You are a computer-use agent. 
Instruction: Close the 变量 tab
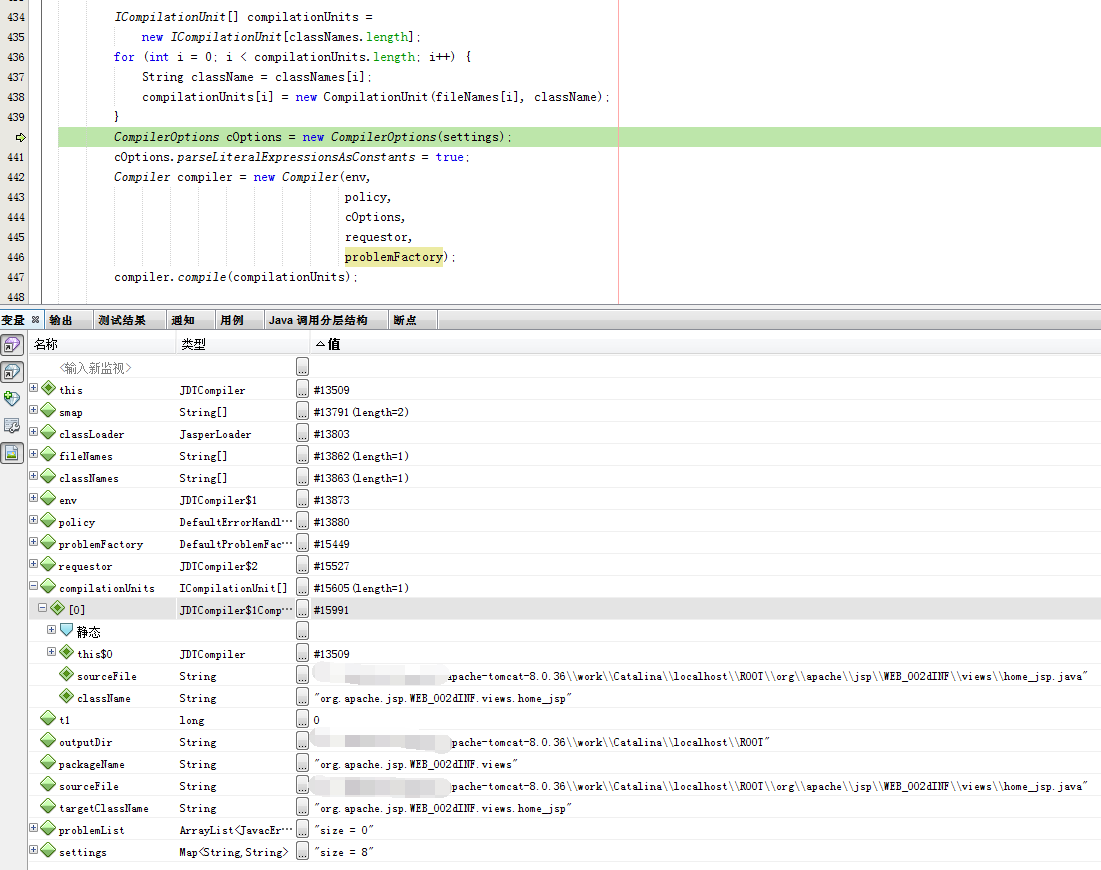point(35,319)
